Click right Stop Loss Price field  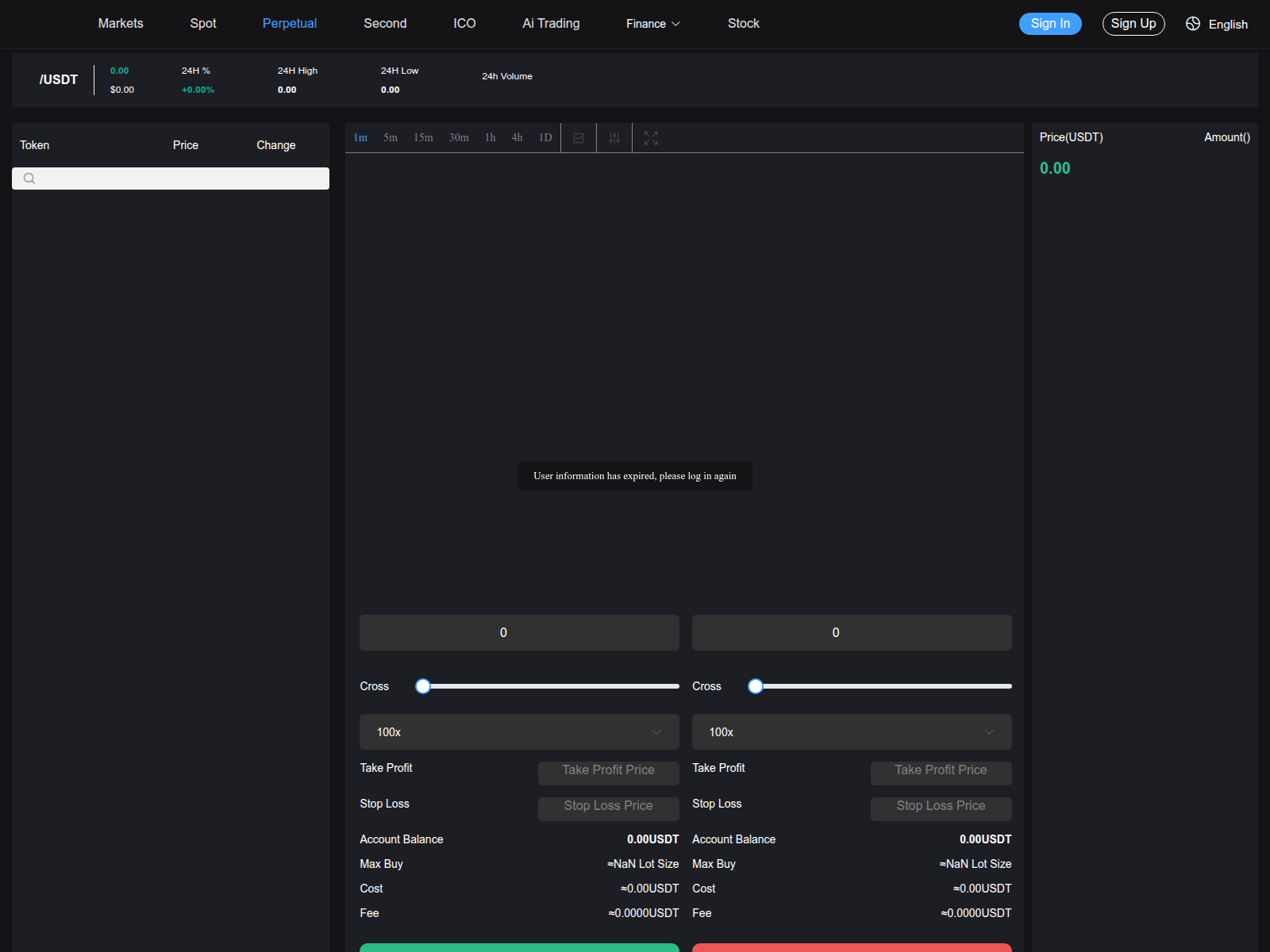941,809
